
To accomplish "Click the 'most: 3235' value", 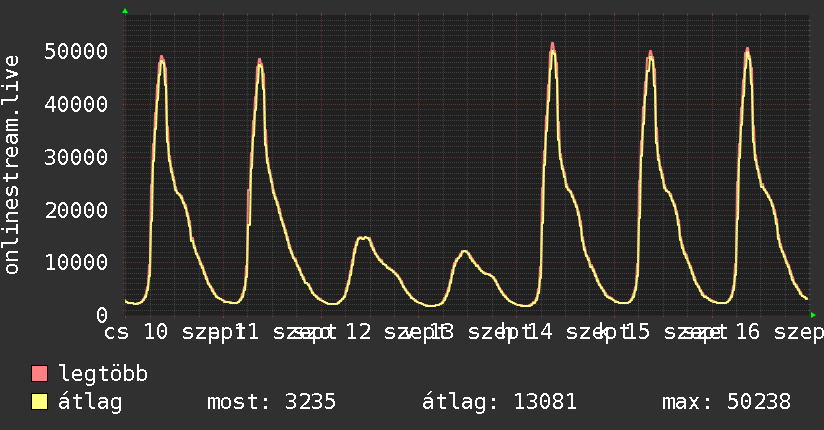I will tap(271, 402).
